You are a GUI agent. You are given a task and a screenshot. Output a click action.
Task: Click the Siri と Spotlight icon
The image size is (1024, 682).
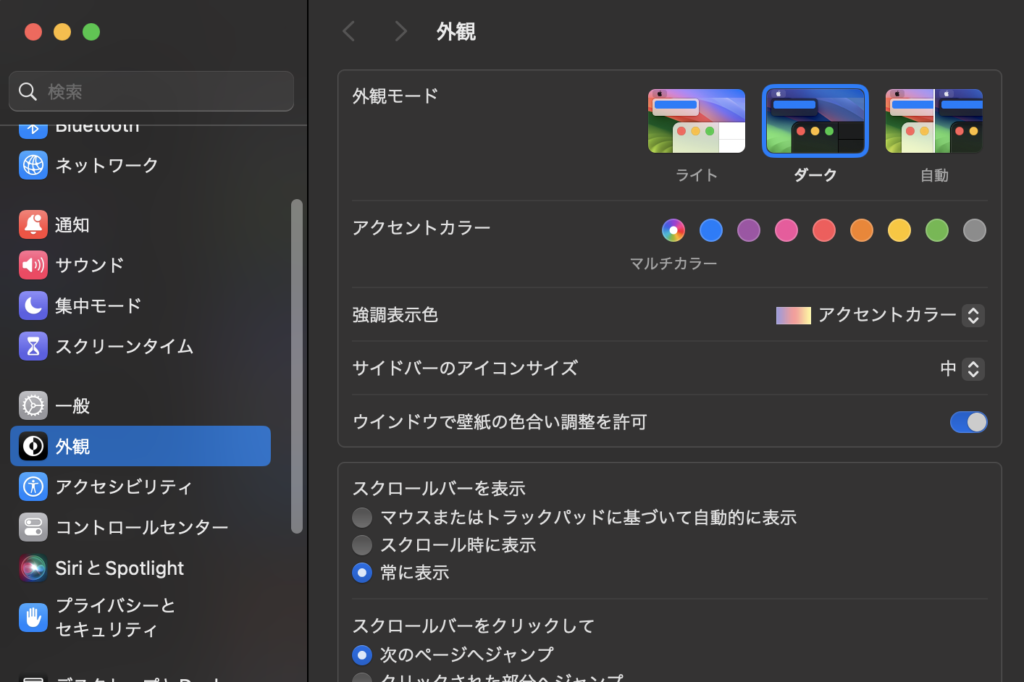[33, 568]
